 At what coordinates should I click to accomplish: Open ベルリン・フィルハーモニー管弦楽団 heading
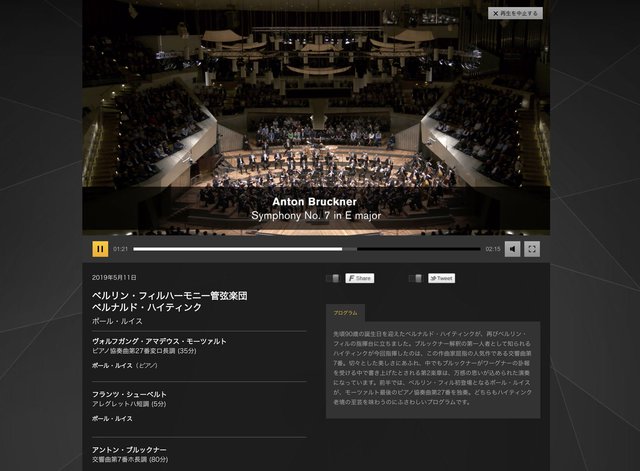point(170,295)
